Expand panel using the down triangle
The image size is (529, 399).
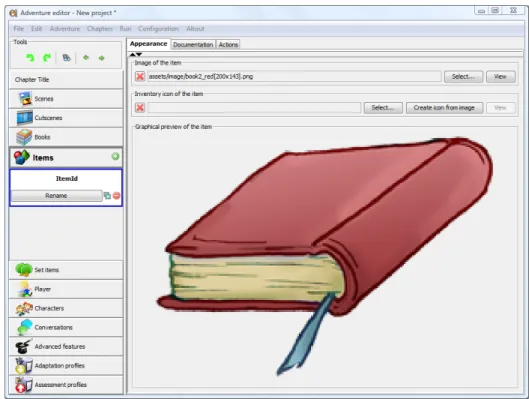click(139, 54)
